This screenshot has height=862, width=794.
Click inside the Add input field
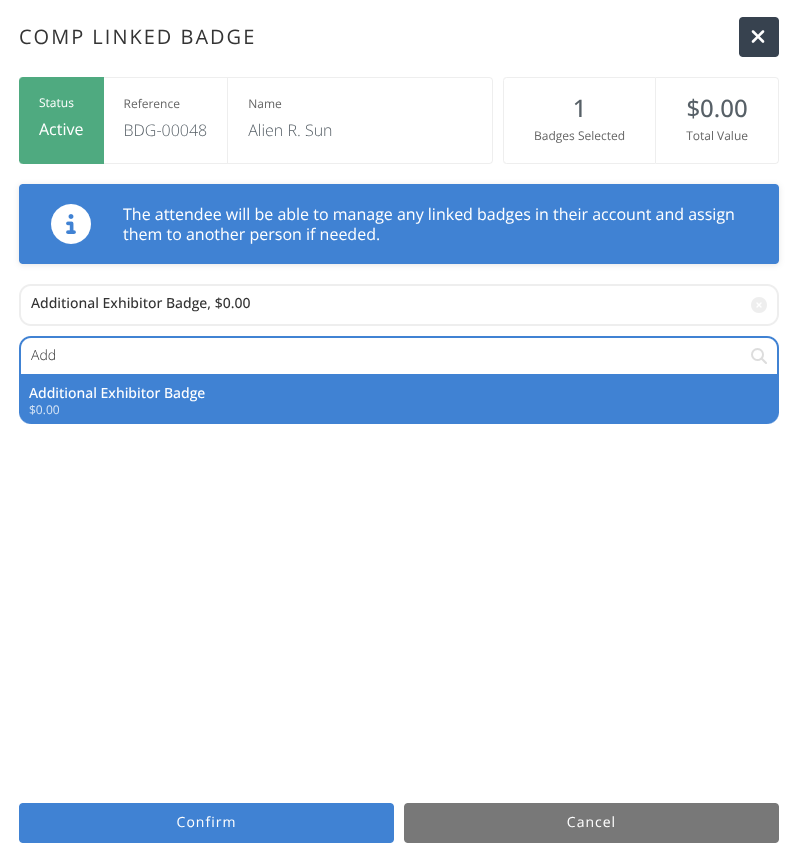[x=300, y=356]
